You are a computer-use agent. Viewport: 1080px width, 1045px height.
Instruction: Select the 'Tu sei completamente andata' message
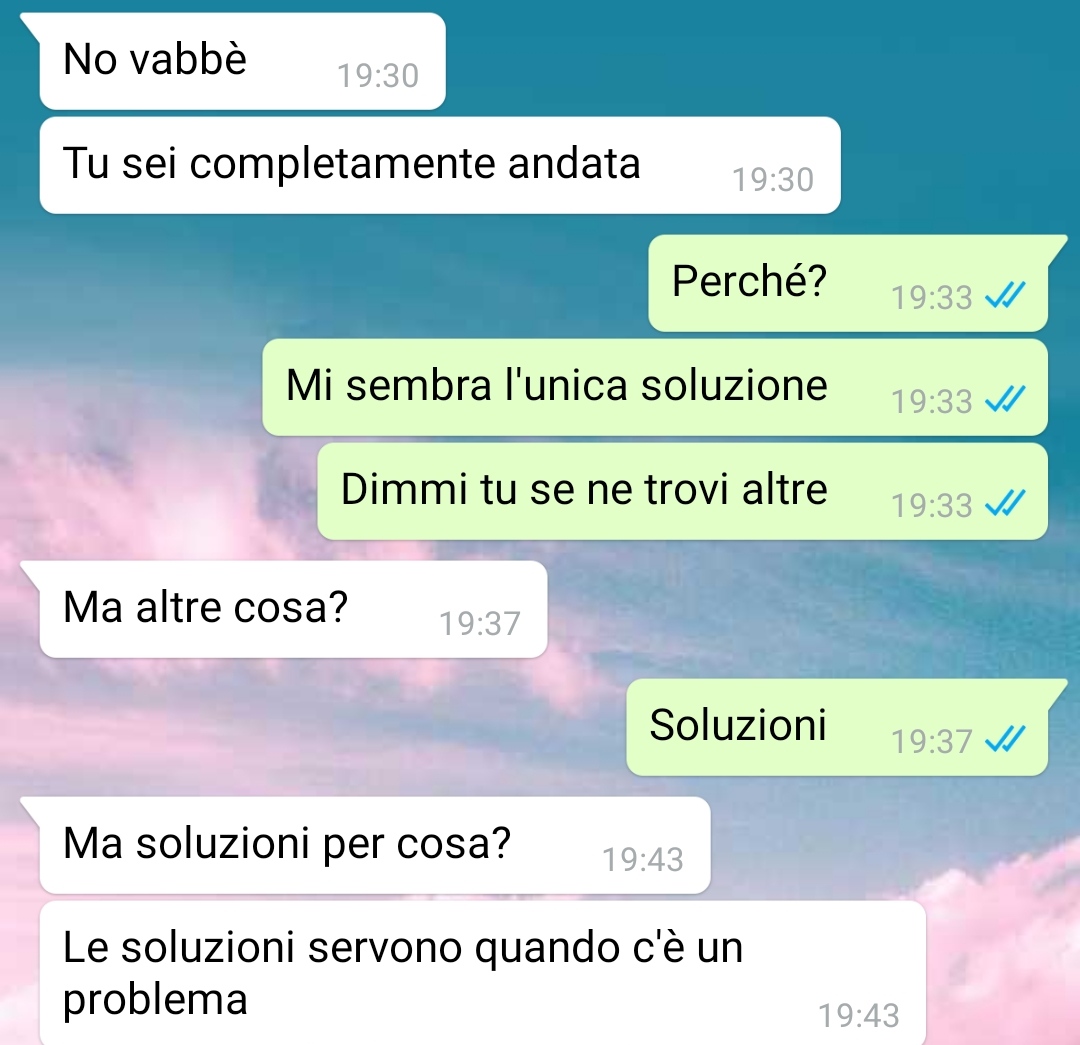click(x=440, y=165)
